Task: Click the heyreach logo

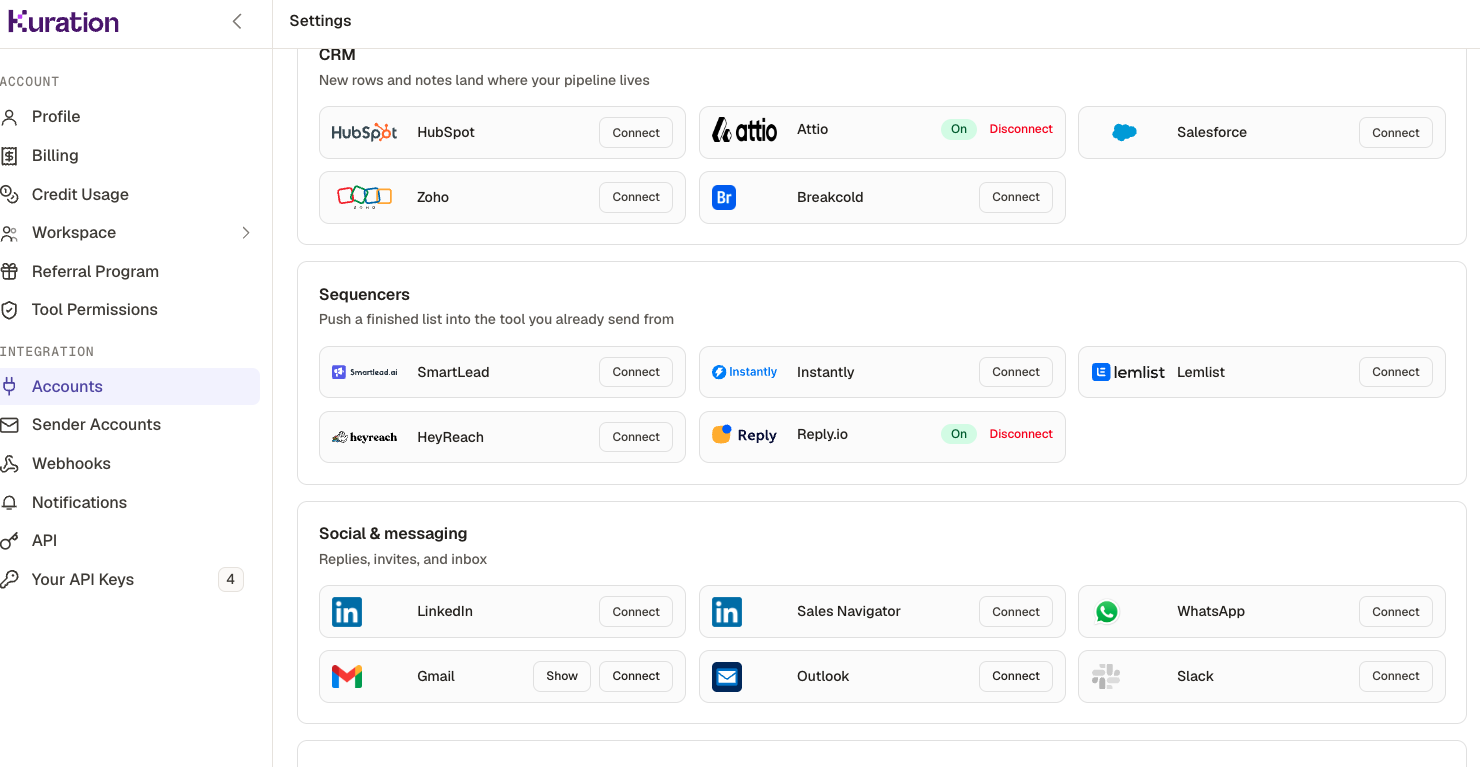Action: tap(365, 437)
